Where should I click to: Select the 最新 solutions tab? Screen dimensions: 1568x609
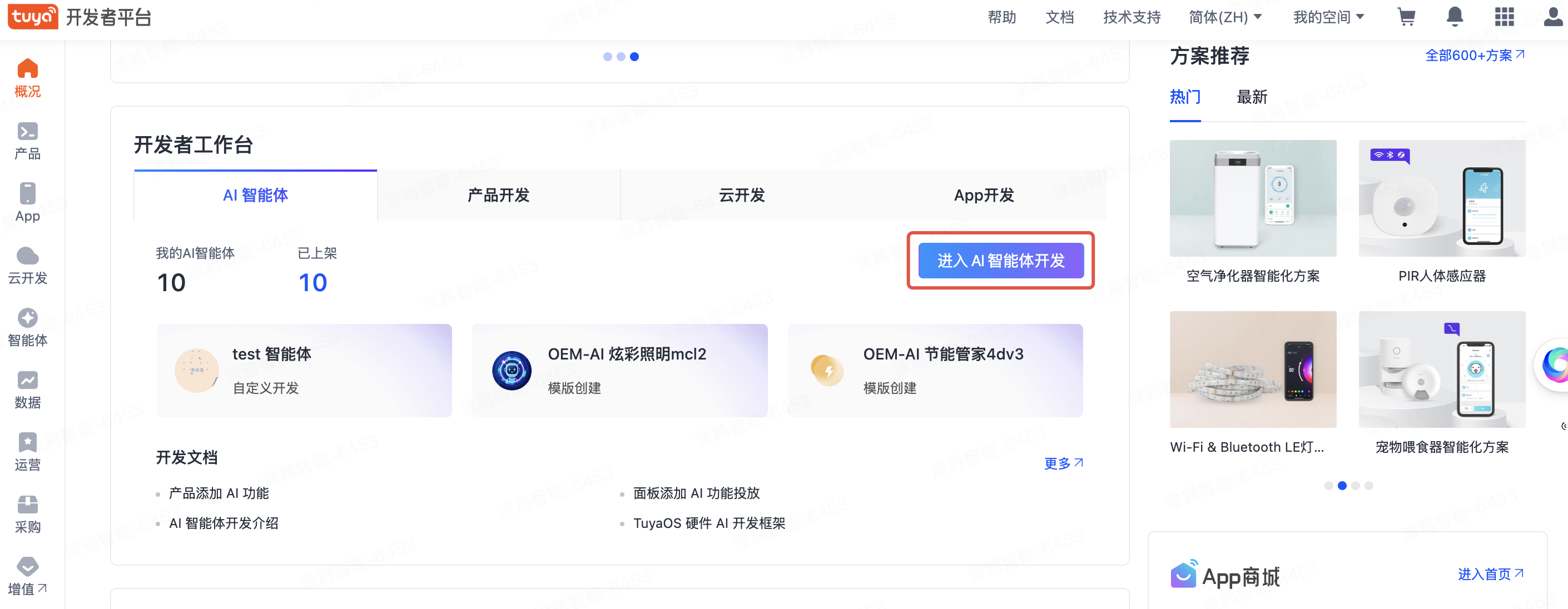tap(1252, 97)
